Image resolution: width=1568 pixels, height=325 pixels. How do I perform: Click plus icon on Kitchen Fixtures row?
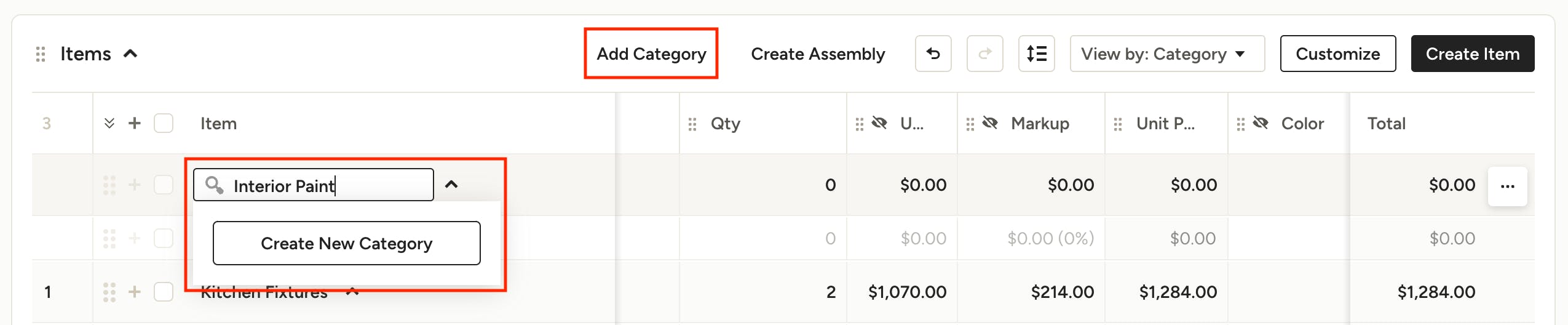[x=134, y=292]
